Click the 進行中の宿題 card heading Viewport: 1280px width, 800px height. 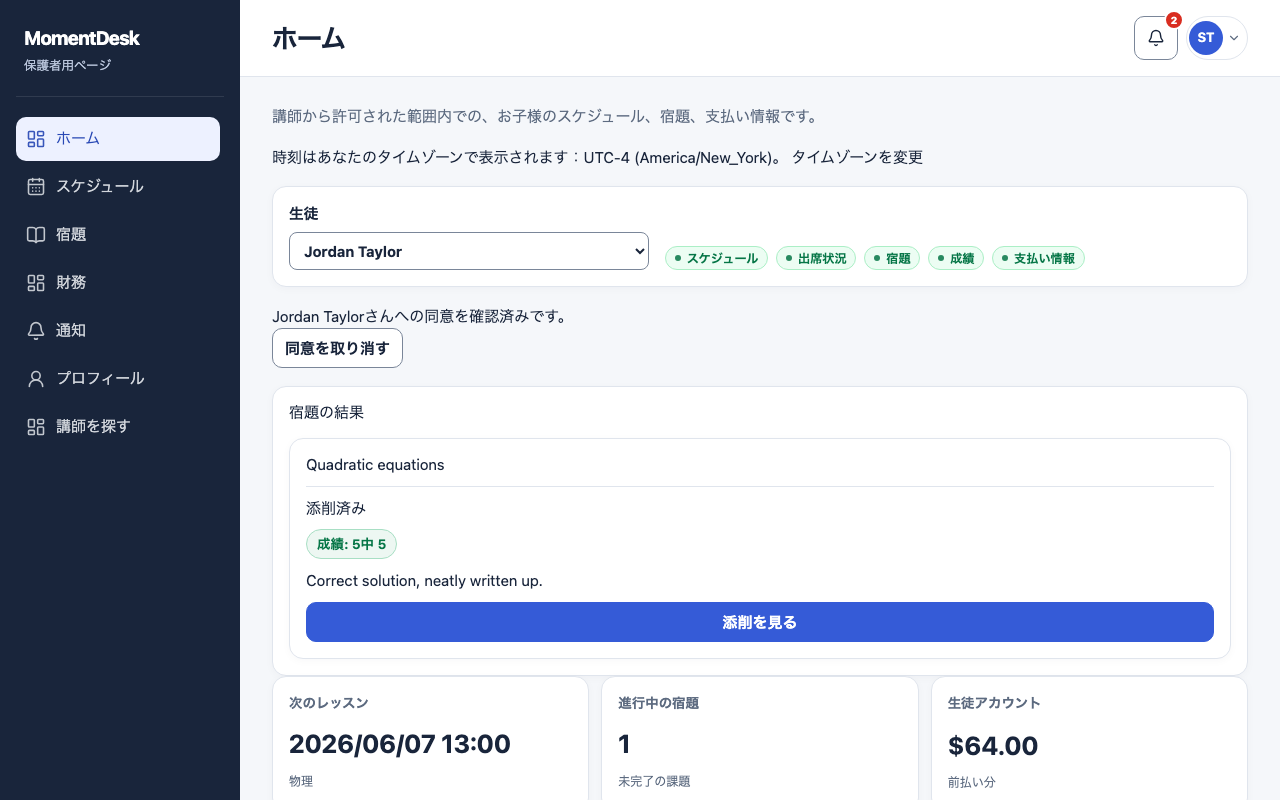coord(659,703)
